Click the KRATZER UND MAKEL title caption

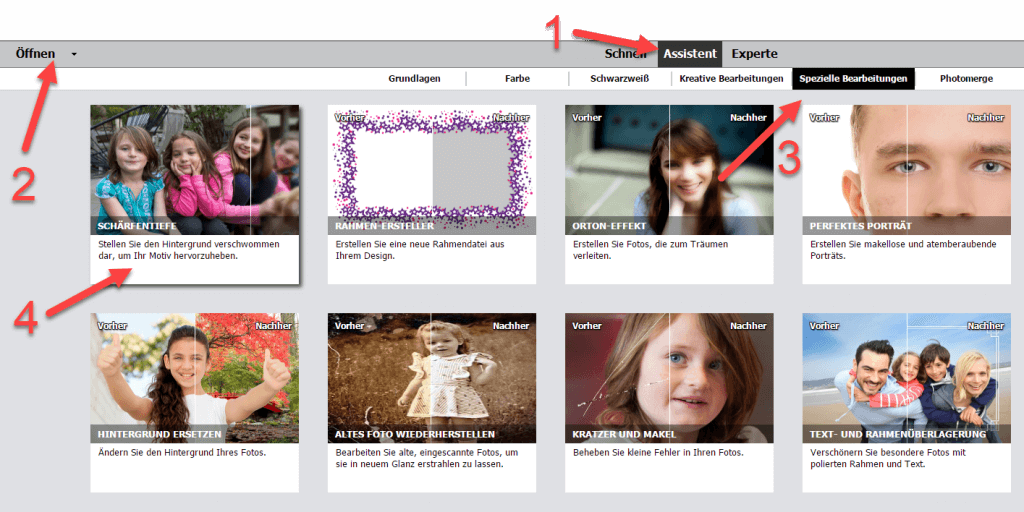coord(624,434)
